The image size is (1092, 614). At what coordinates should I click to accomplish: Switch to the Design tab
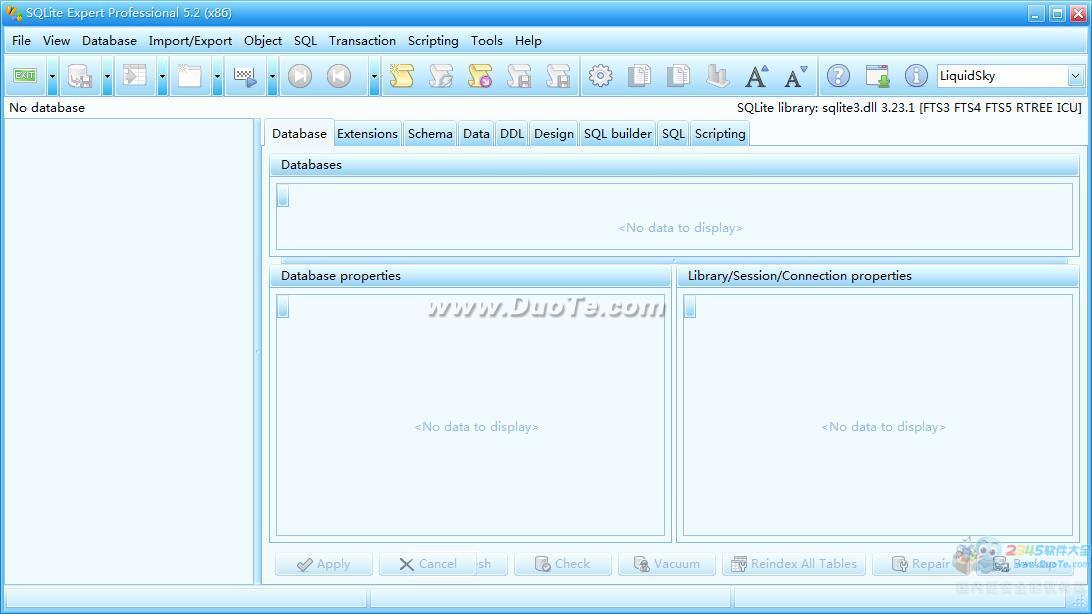554,134
